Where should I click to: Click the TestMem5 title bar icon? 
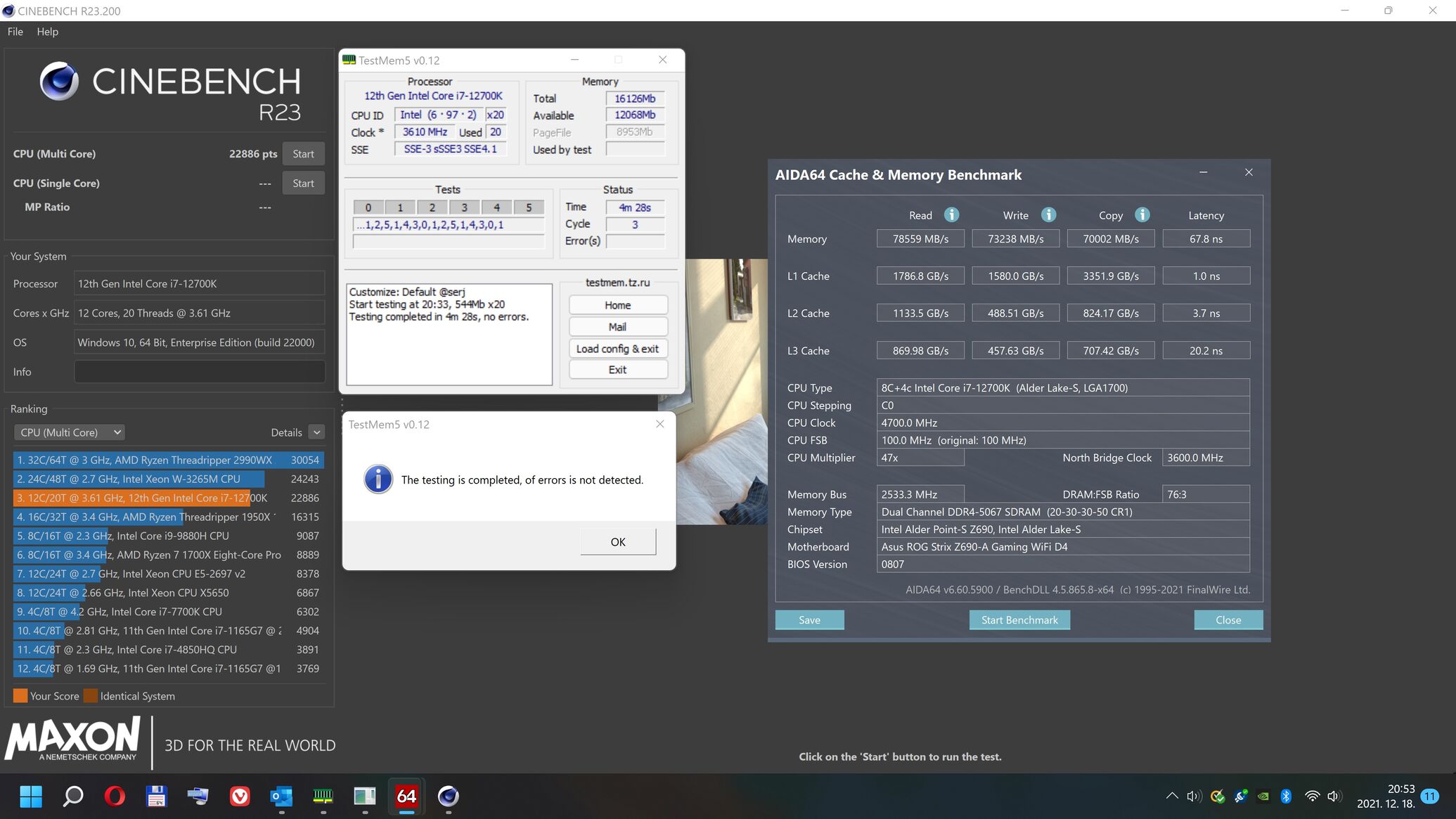349,60
